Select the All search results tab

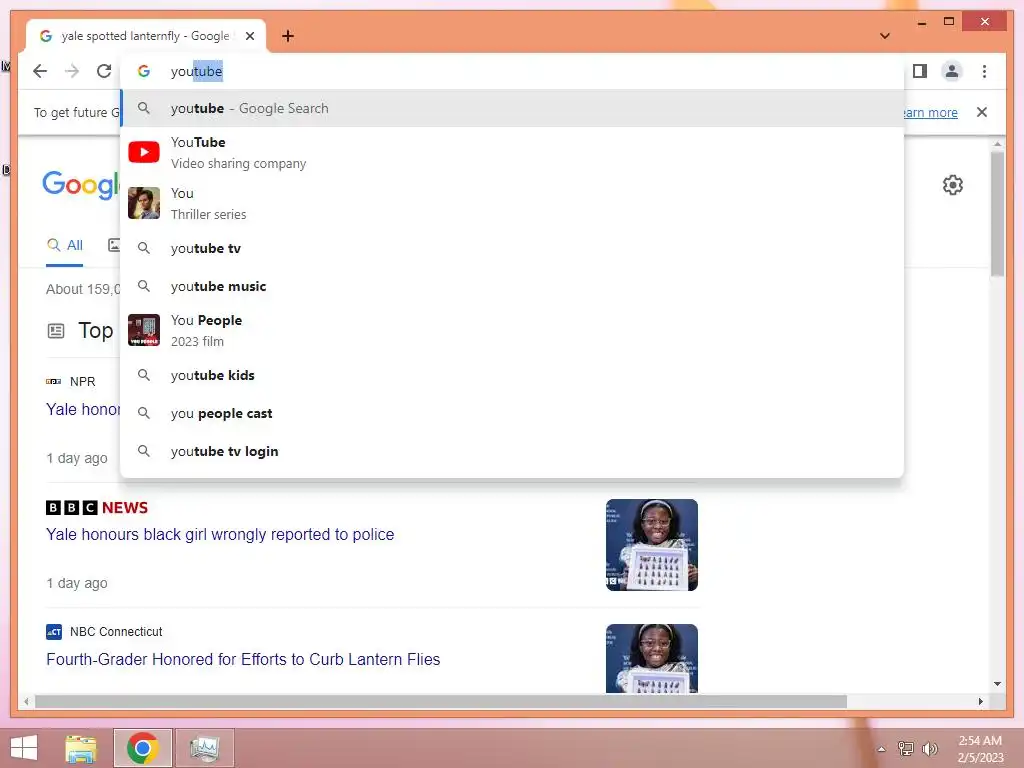[x=65, y=246]
